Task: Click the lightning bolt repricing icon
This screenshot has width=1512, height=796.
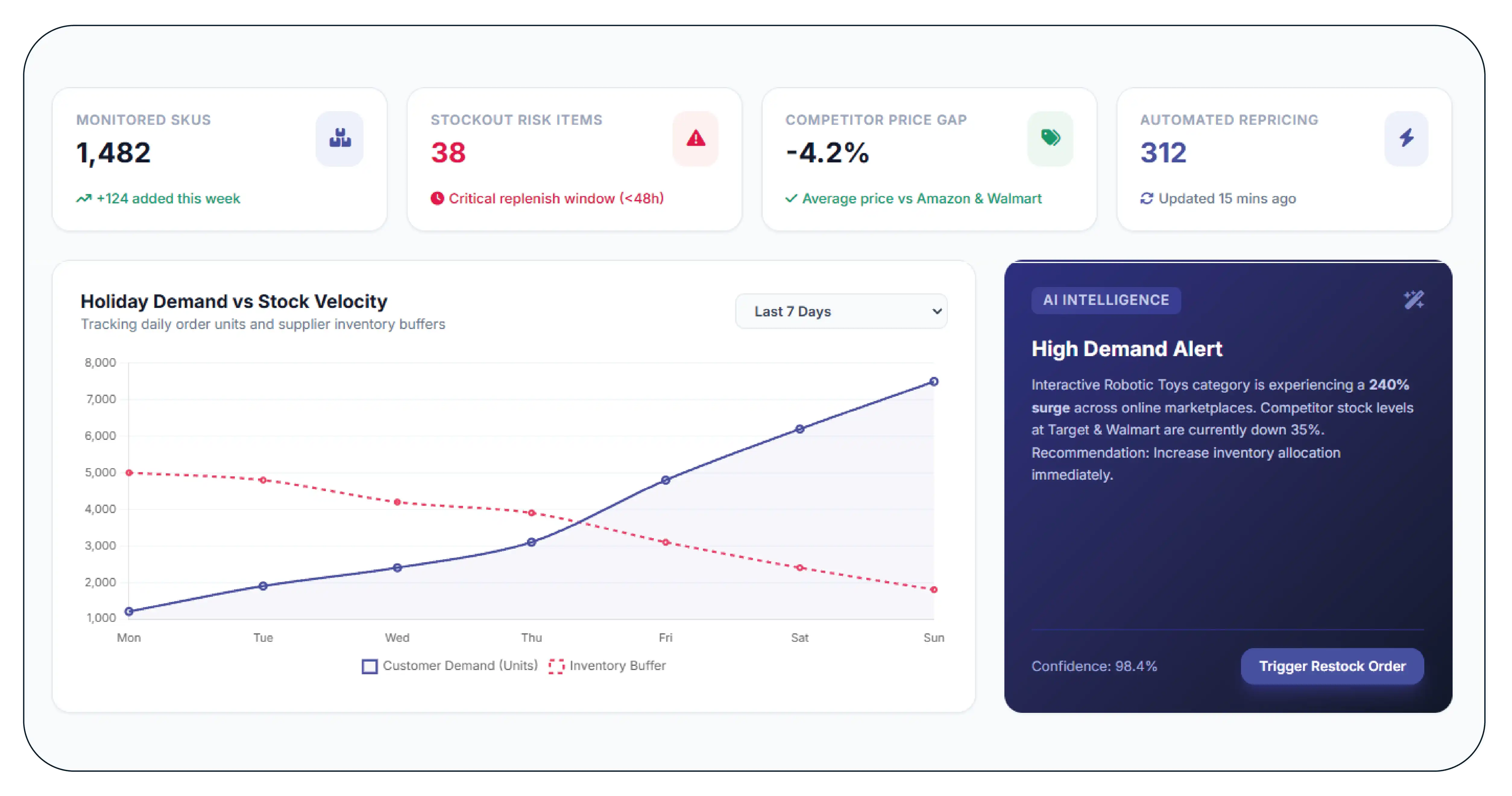Action: tap(1406, 138)
